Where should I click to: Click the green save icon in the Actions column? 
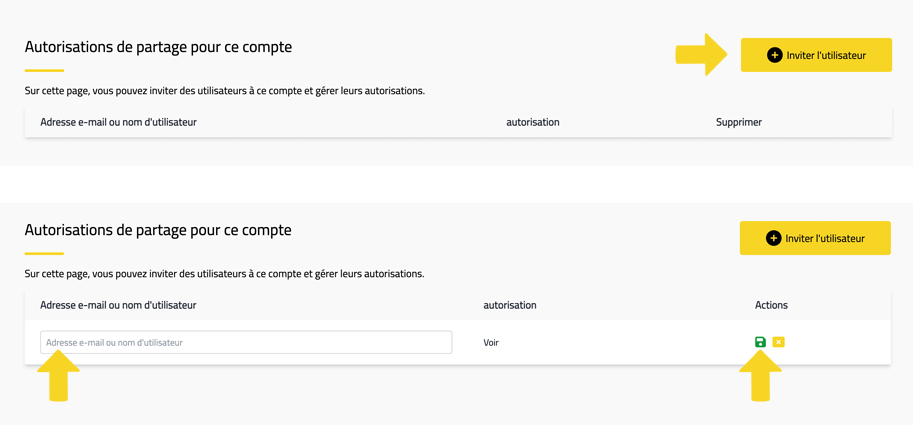[x=760, y=342]
